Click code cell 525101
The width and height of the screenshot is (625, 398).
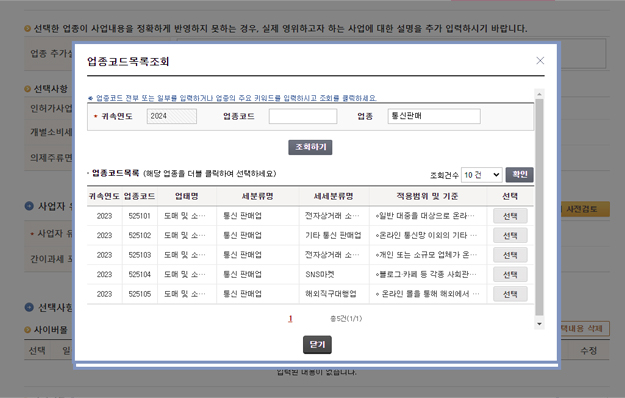click(x=140, y=216)
